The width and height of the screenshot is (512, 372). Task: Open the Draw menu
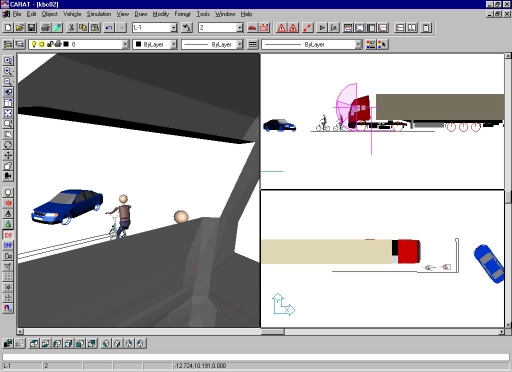click(x=141, y=14)
